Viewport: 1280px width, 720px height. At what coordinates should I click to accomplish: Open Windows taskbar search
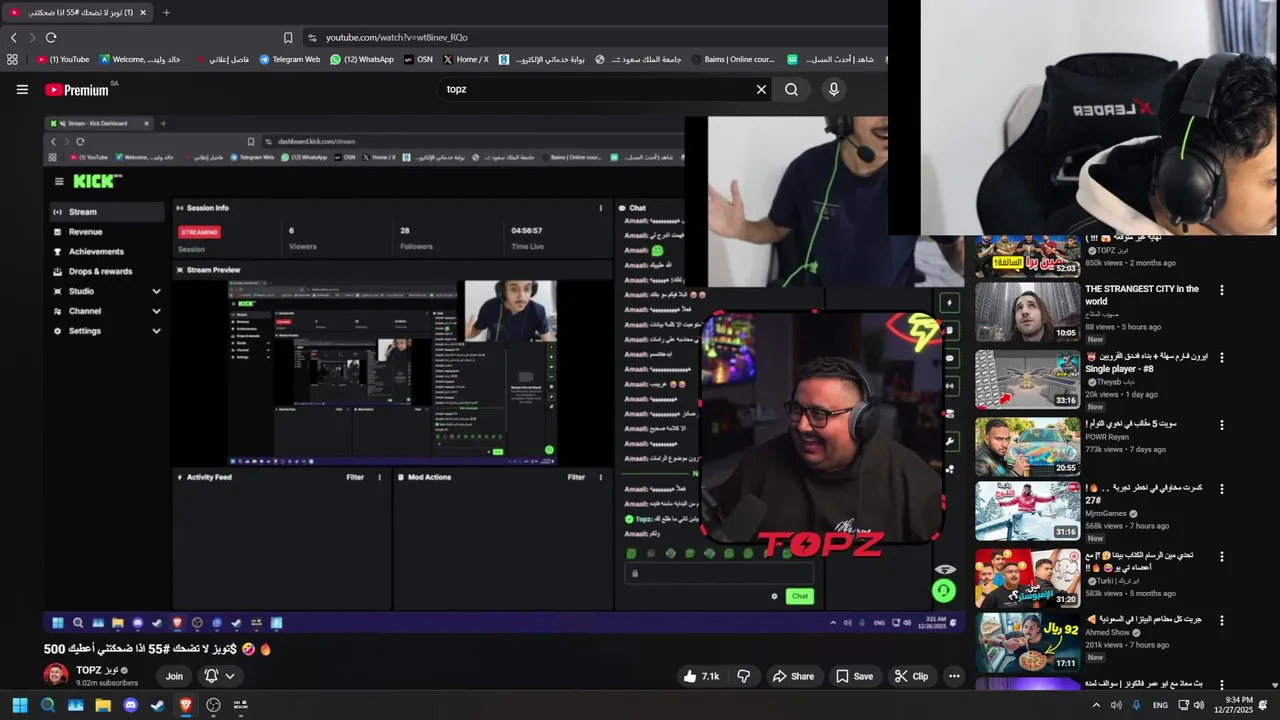(47, 705)
